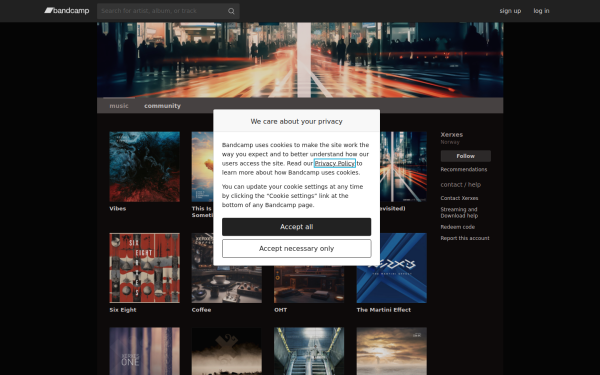Click the OHT album title
Viewport: 600px width, 375px height.
click(x=280, y=310)
